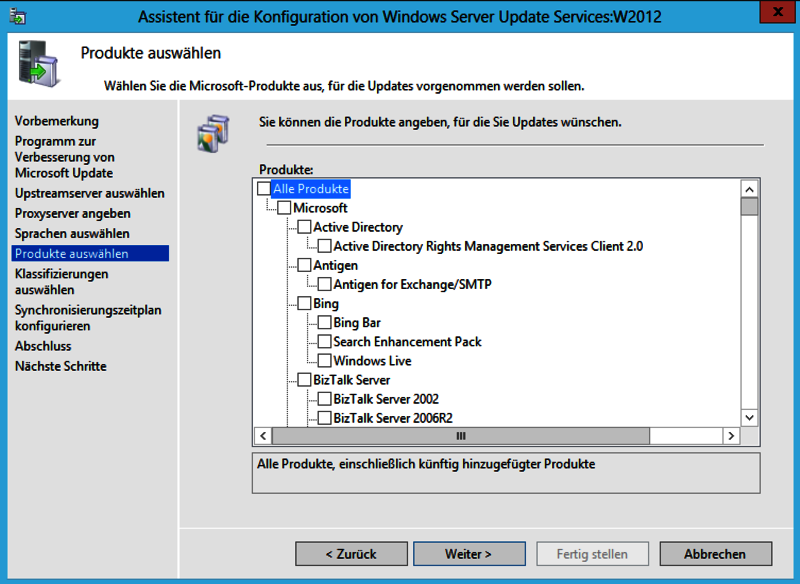Image resolution: width=800 pixels, height=584 pixels.
Task: Tick the BizTalk Server category checkbox
Action: tap(304, 380)
